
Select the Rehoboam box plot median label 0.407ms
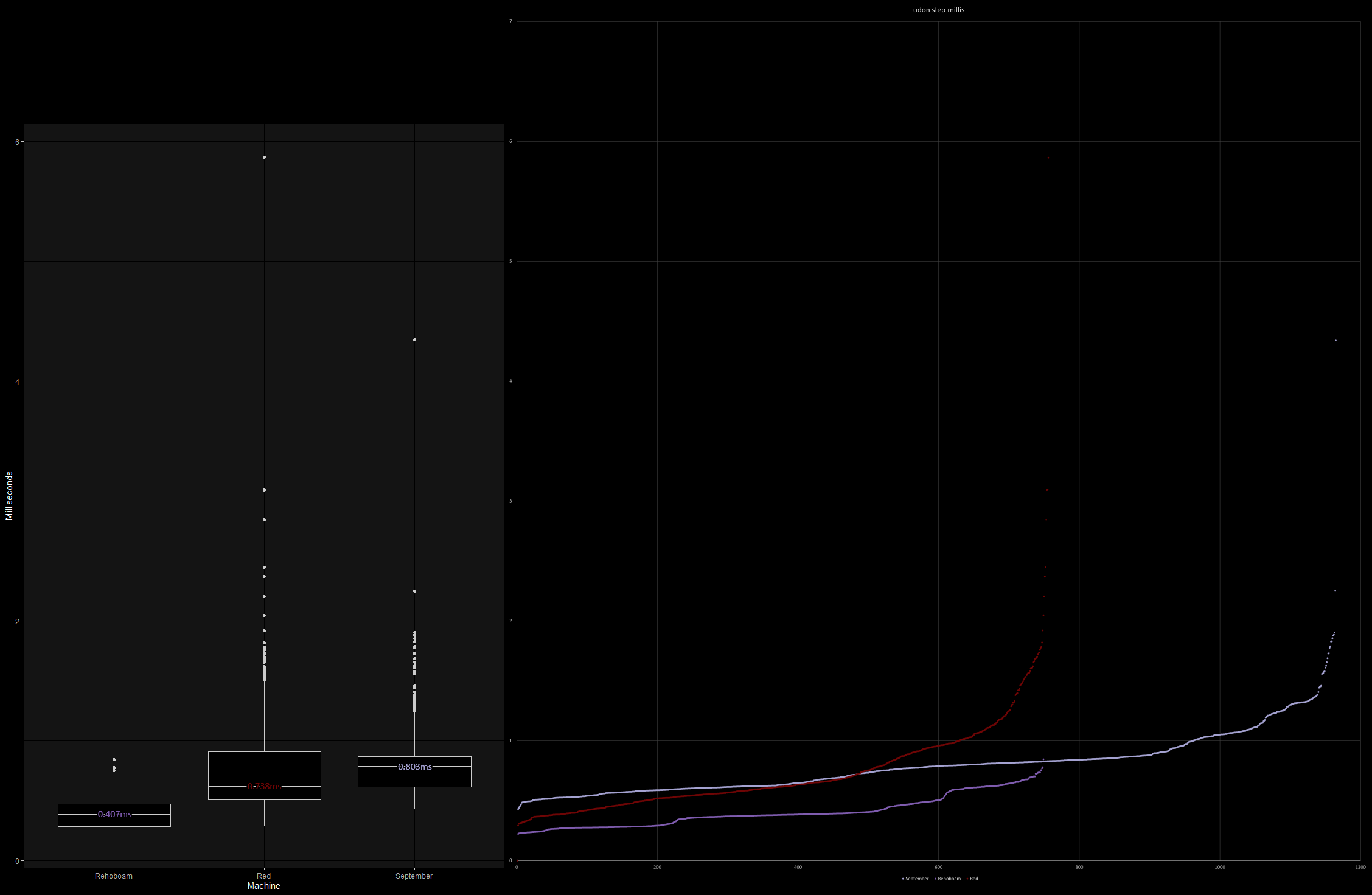coord(114,814)
